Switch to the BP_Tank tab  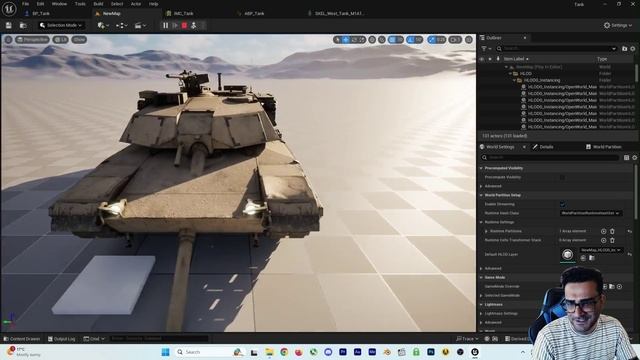pyautogui.click(x=41, y=13)
